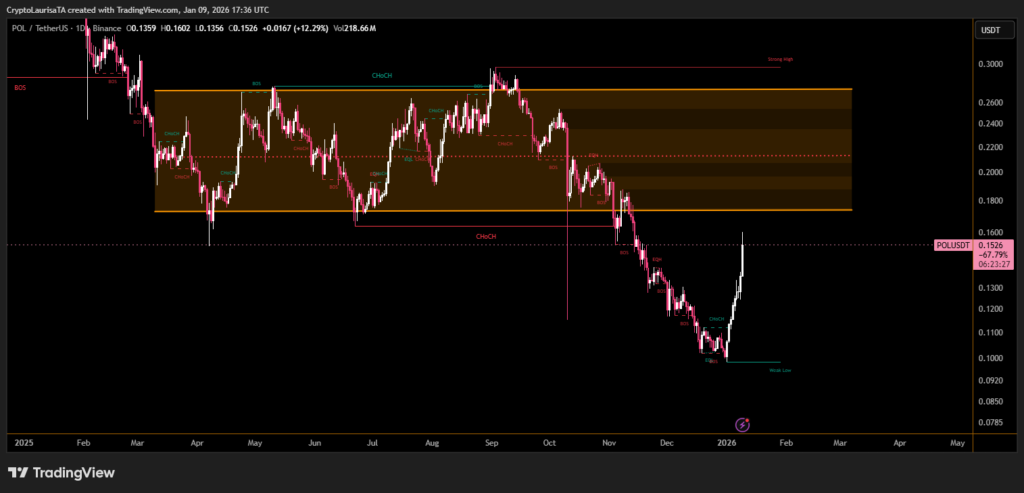Select the green CHoCH label above range
1024x493 pixels.
(x=381, y=76)
